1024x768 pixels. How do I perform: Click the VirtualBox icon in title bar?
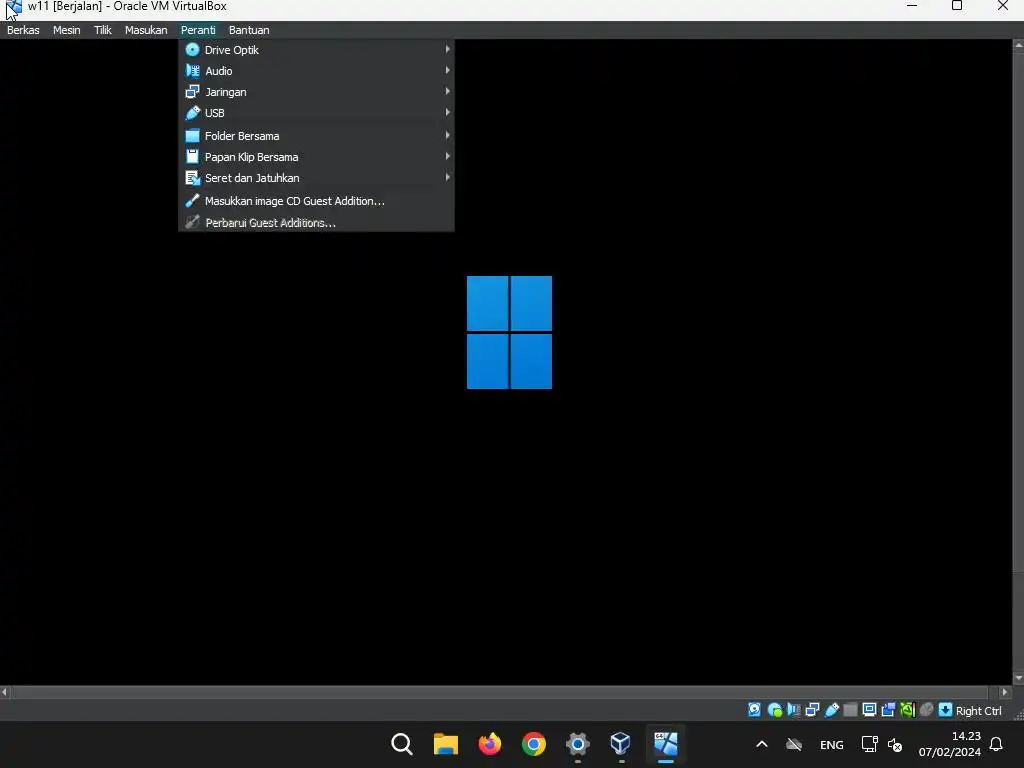tap(13, 8)
